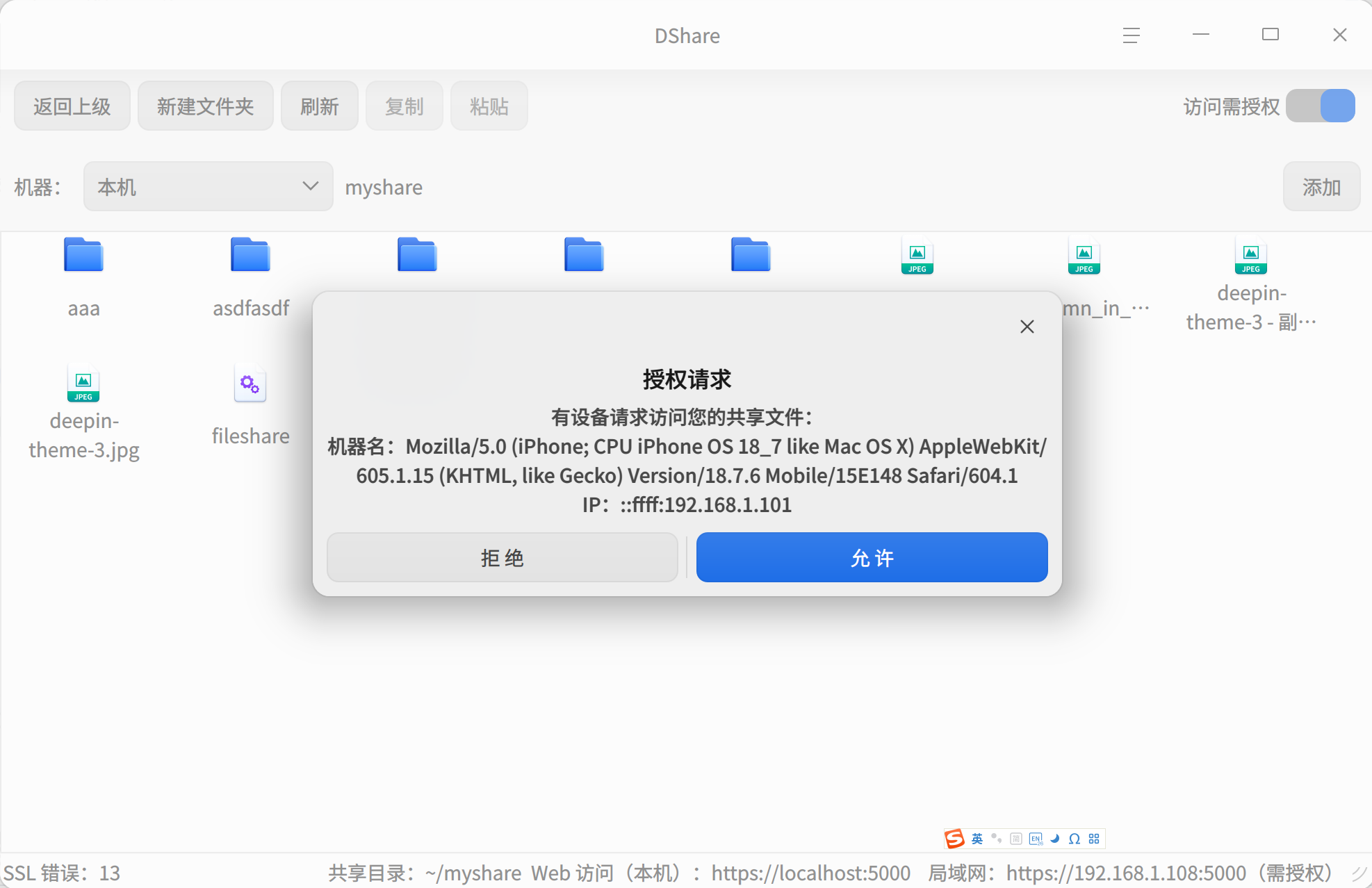Viewport: 1372px width, 888px height.
Task: Click the 拒绝 (Reject) button
Action: coord(503,557)
